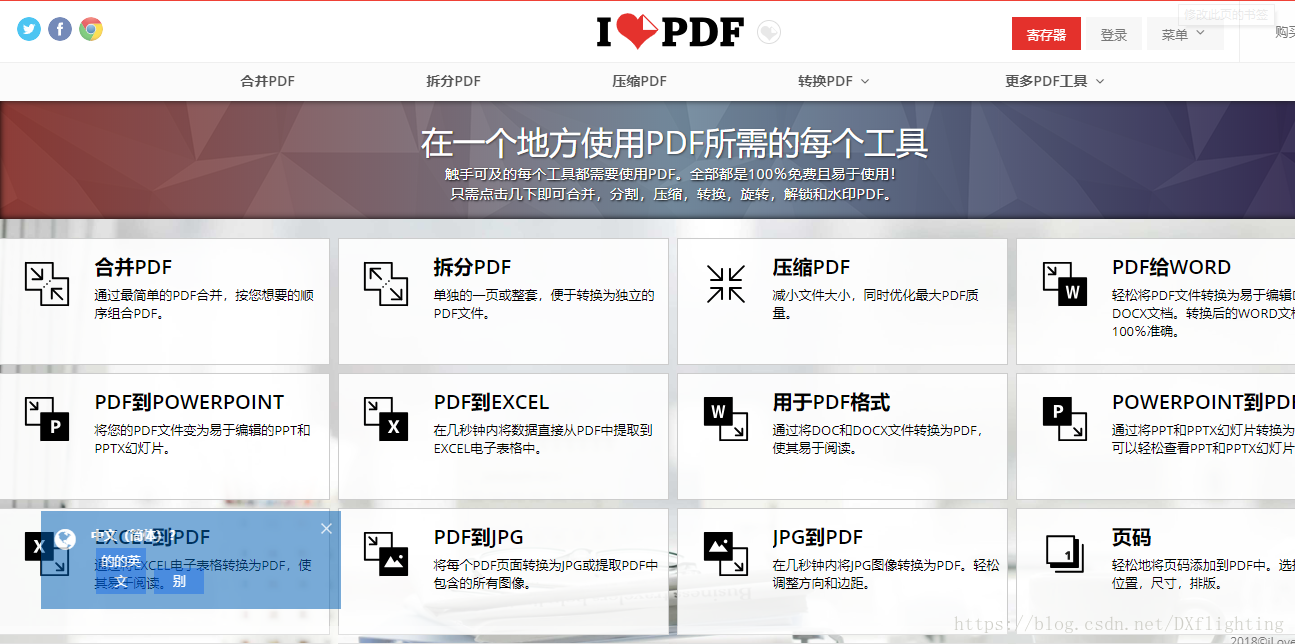Image resolution: width=1295 pixels, height=644 pixels.
Task: Expand the 转换PDF dropdown menu
Action: (x=834, y=81)
